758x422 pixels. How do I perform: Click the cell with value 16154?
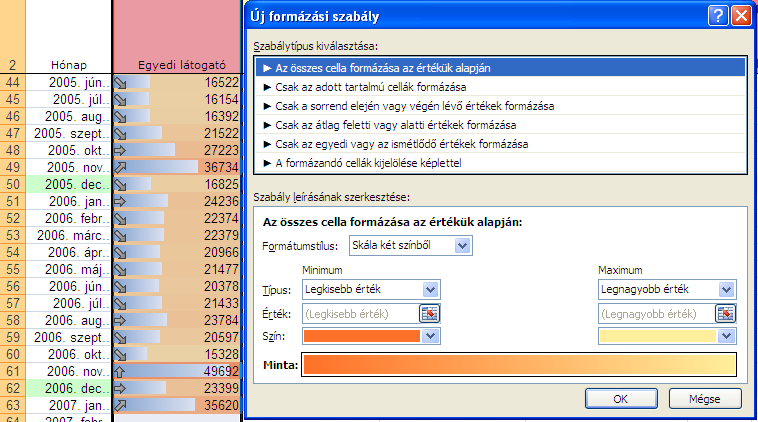click(177, 100)
